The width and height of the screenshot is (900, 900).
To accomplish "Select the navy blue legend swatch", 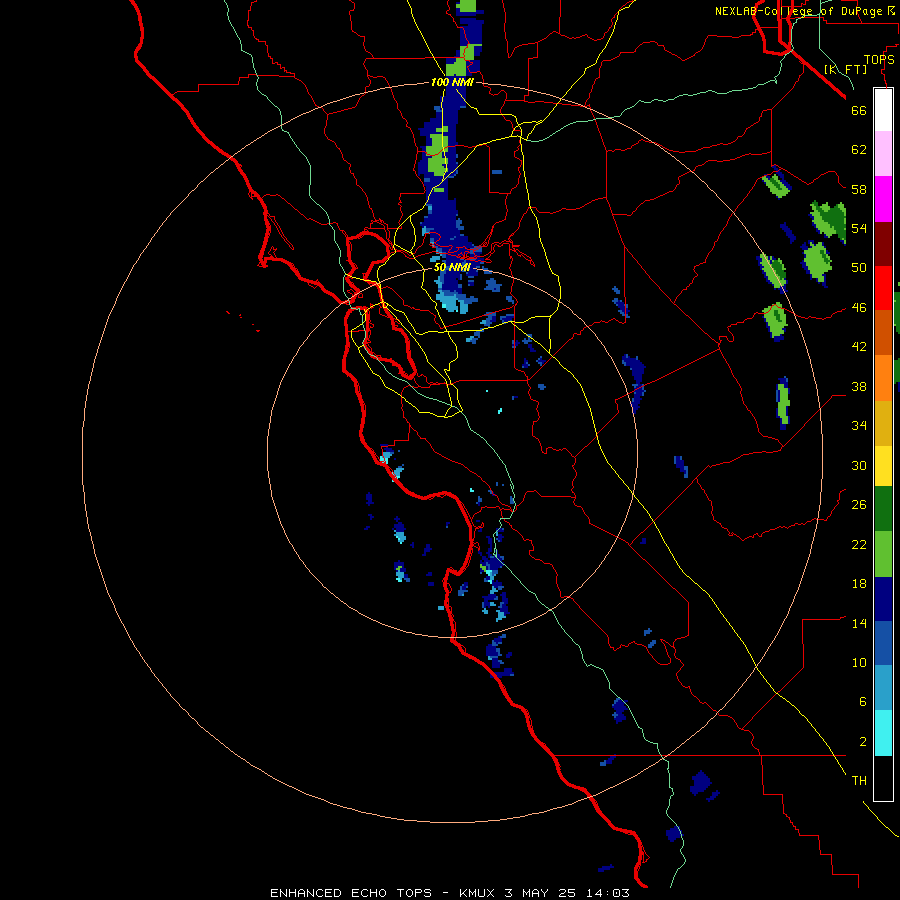I will 883,599.
